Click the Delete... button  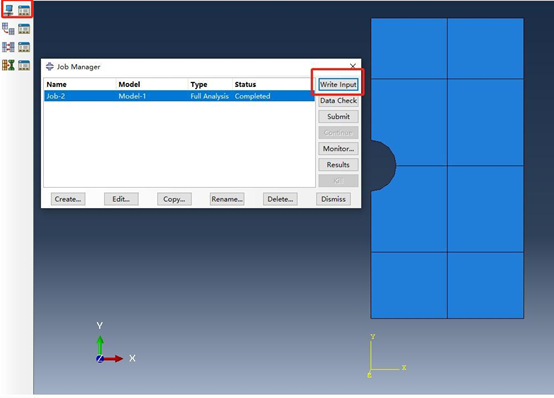pos(280,199)
